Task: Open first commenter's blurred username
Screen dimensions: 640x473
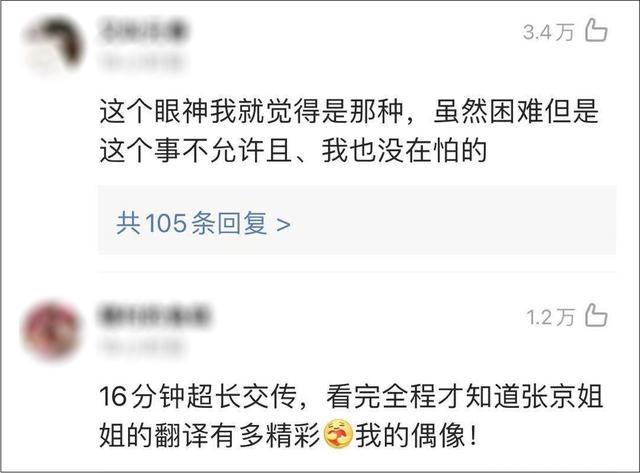Action: (143, 31)
